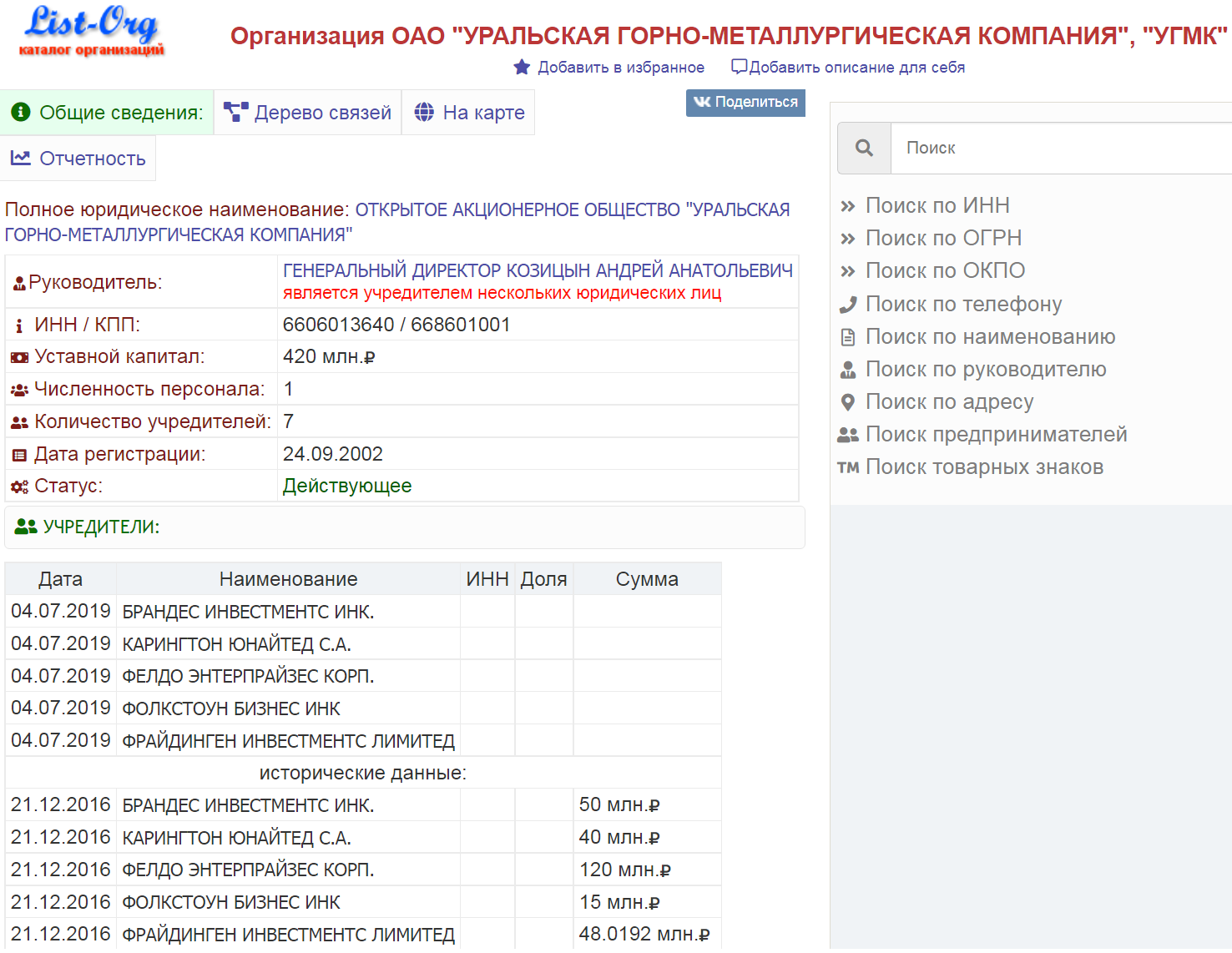Click the person icon for director search
Viewport: 1232px width, 953px height.
848,370
